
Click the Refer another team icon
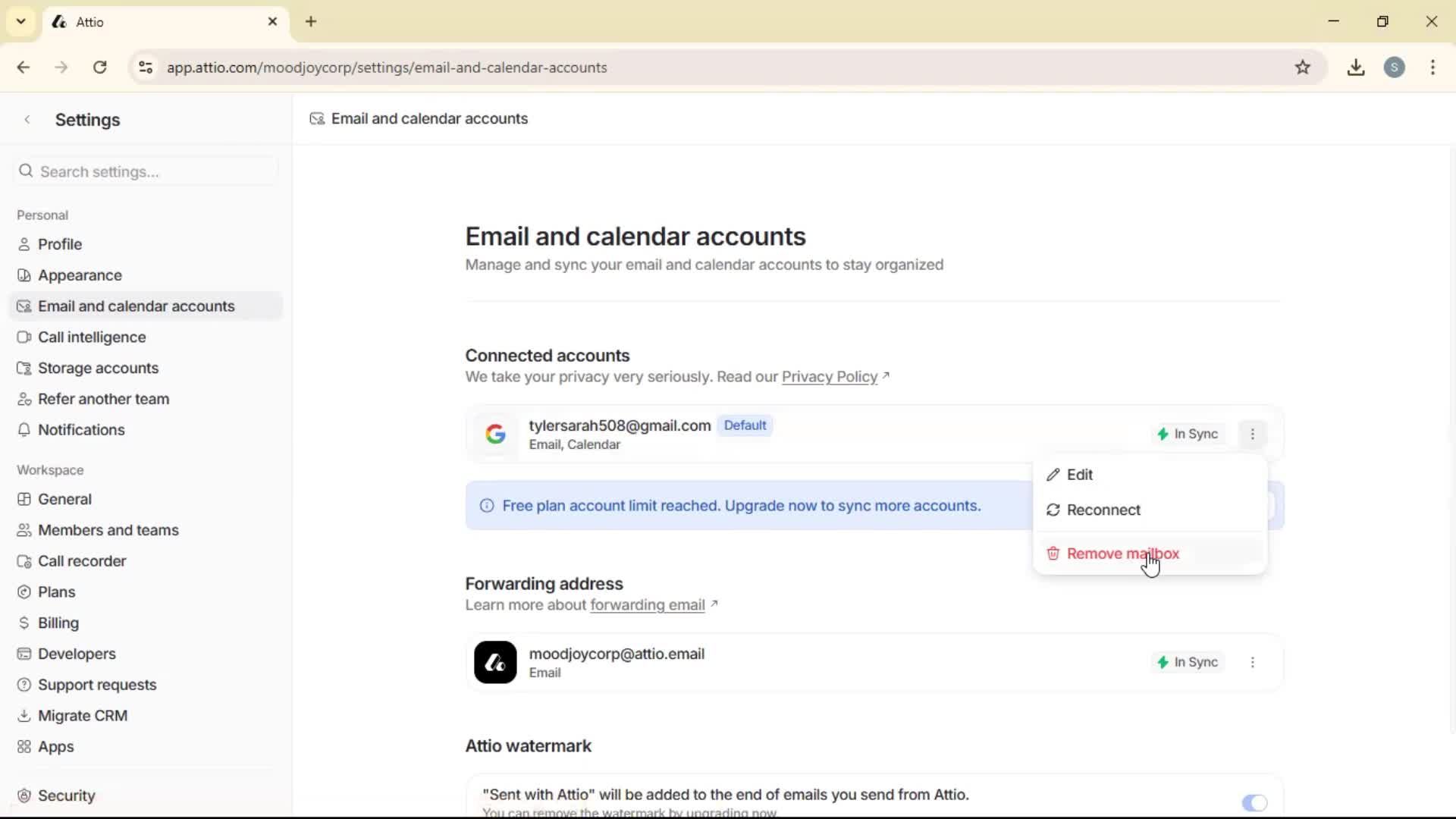pyautogui.click(x=25, y=399)
